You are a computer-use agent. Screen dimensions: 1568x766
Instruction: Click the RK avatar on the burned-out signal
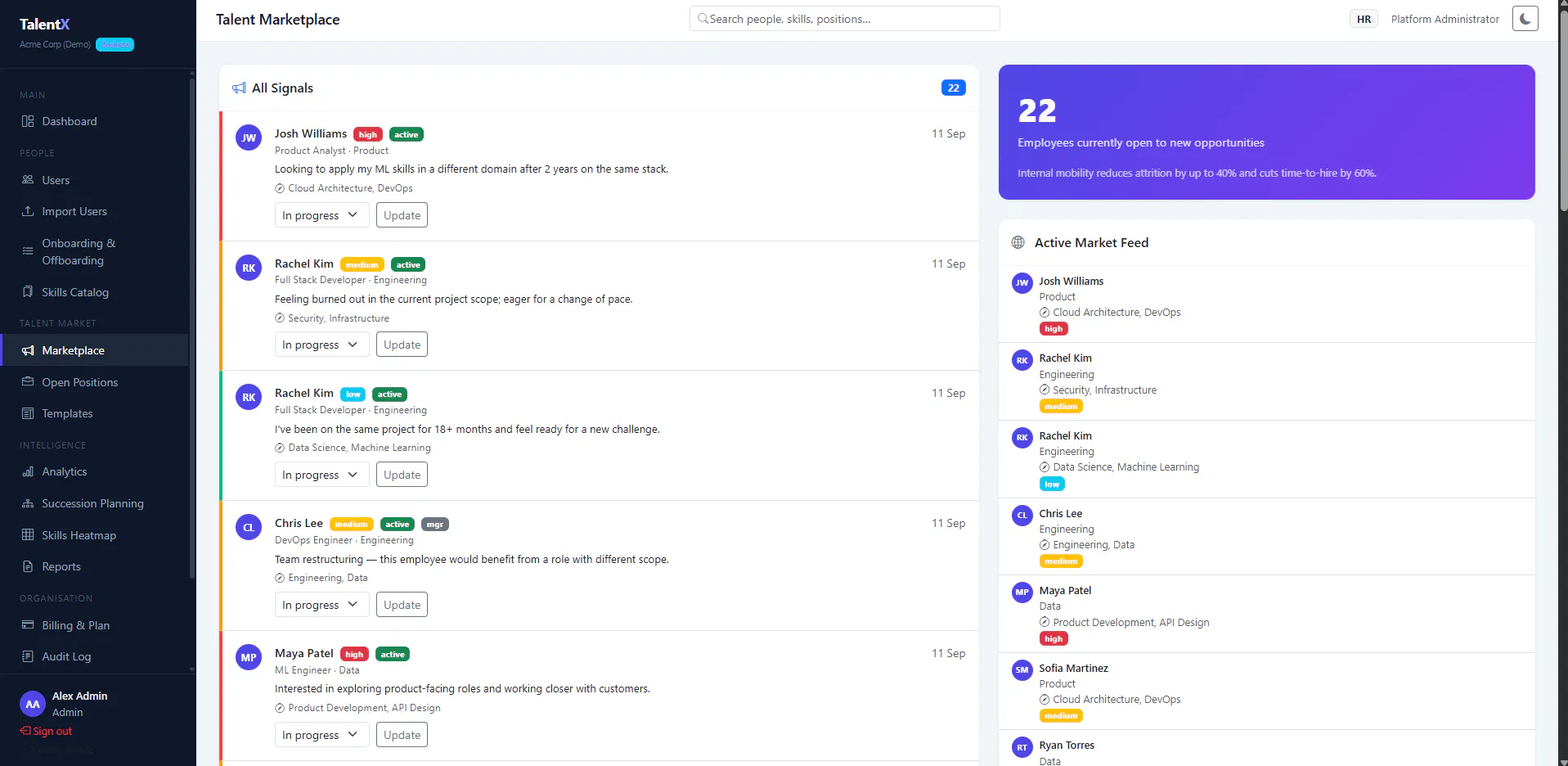tap(249, 268)
